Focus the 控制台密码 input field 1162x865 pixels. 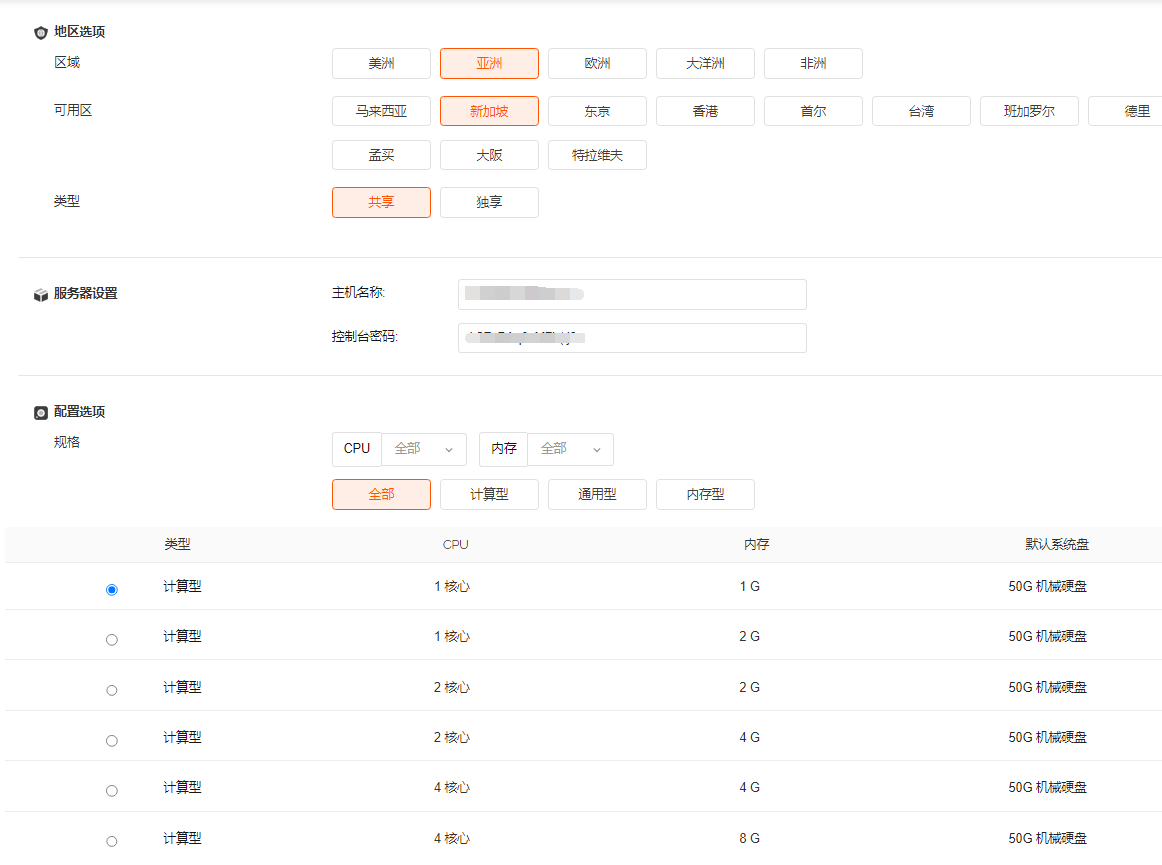click(x=632, y=338)
